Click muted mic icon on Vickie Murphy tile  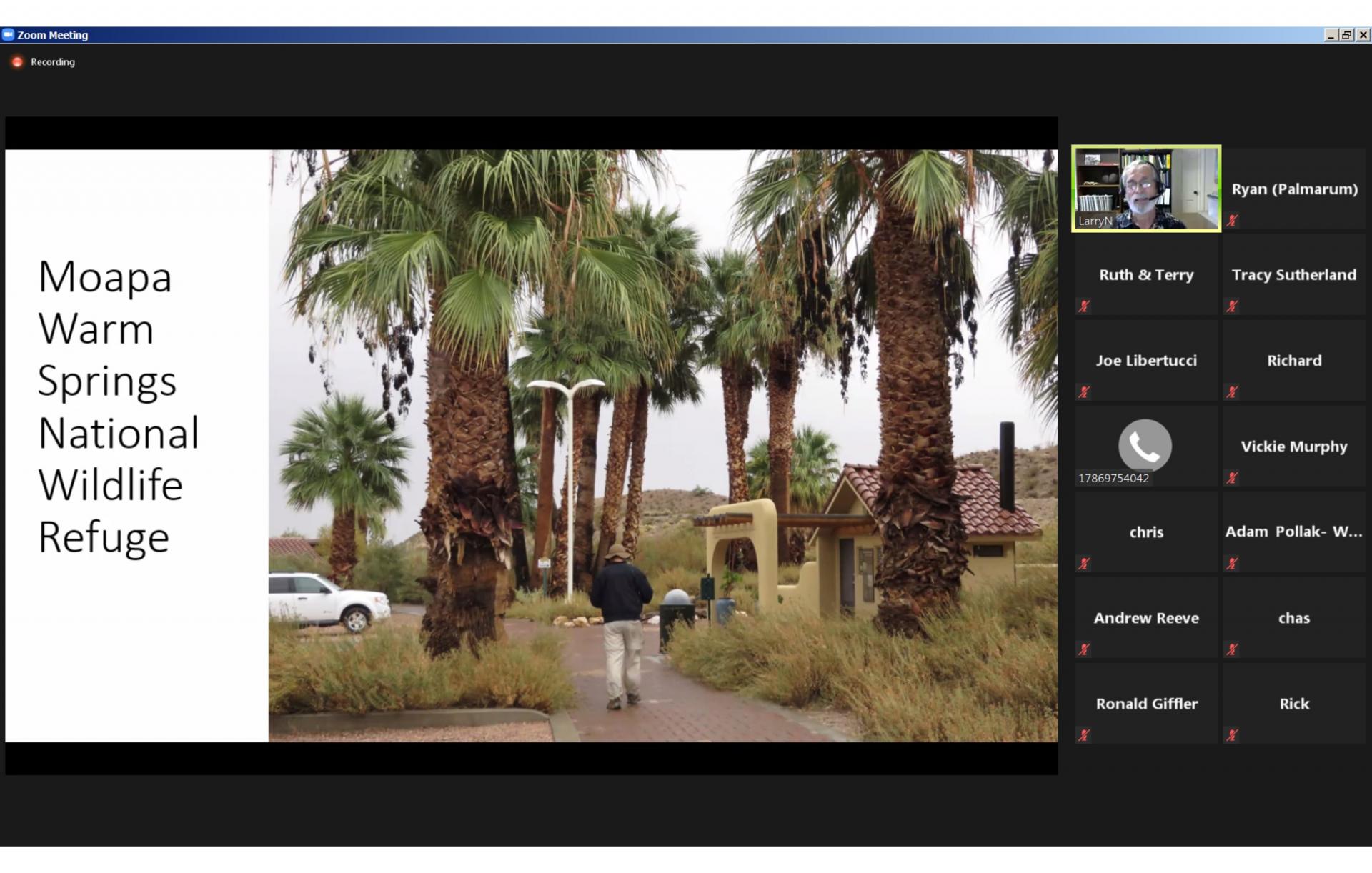1232,478
